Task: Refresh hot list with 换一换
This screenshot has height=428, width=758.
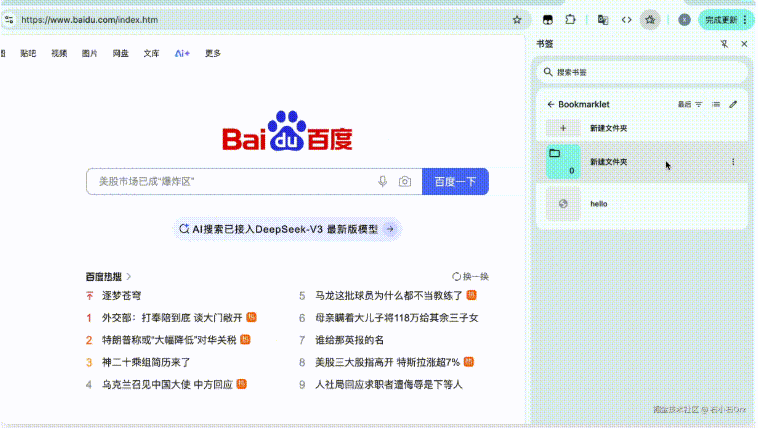Action: pyautogui.click(x=470, y=277)
